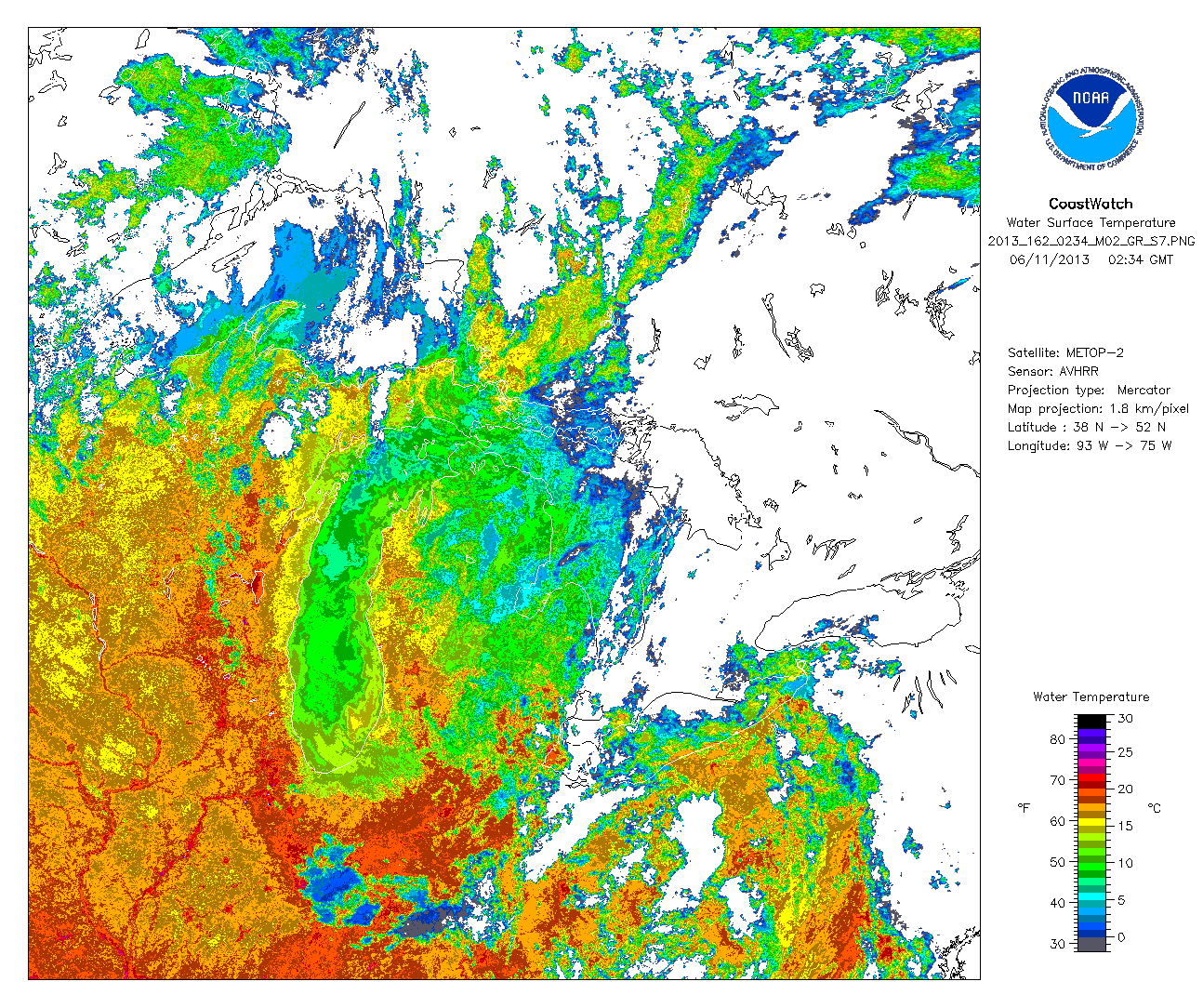Select the file name 2013_162_0234_M02_GR_S7.PNG
This screenshot has height=1008, width=1203.
[1091, 242]
